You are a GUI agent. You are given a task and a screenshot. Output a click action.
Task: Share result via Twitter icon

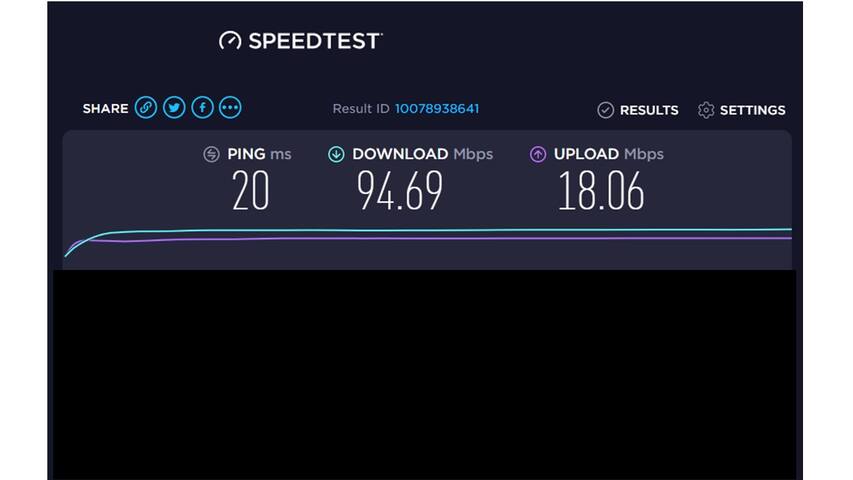174,108
